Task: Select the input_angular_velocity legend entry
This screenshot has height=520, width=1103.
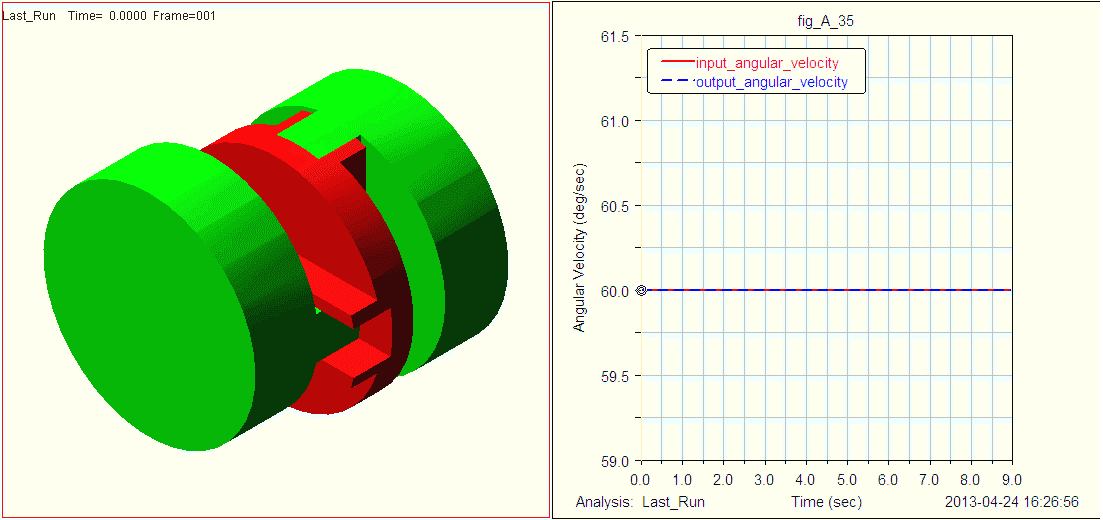Action: pyautogui.click(x=748, y=63)
